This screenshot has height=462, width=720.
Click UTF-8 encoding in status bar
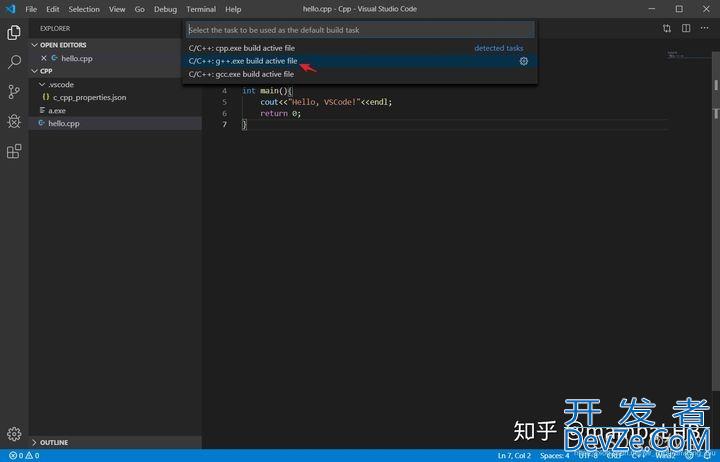[x=588, y=456]
